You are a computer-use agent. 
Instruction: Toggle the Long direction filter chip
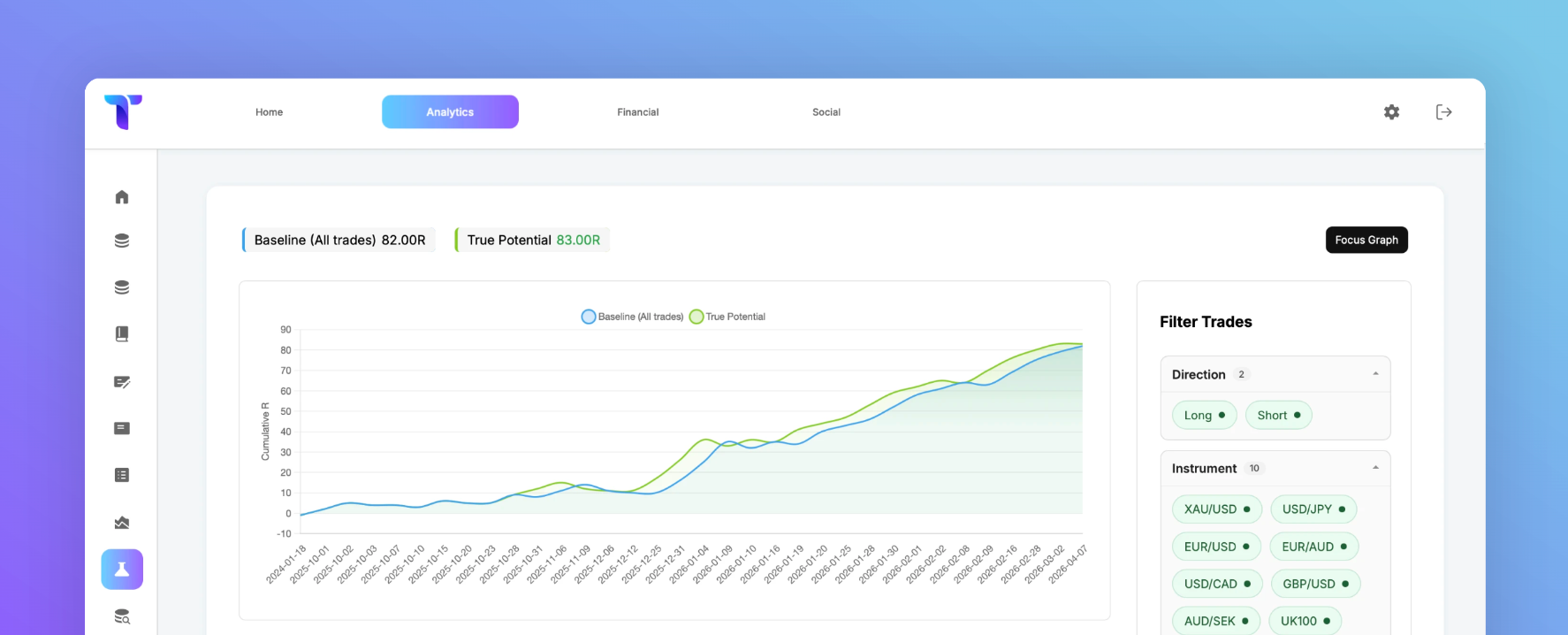click(1204, 416)
